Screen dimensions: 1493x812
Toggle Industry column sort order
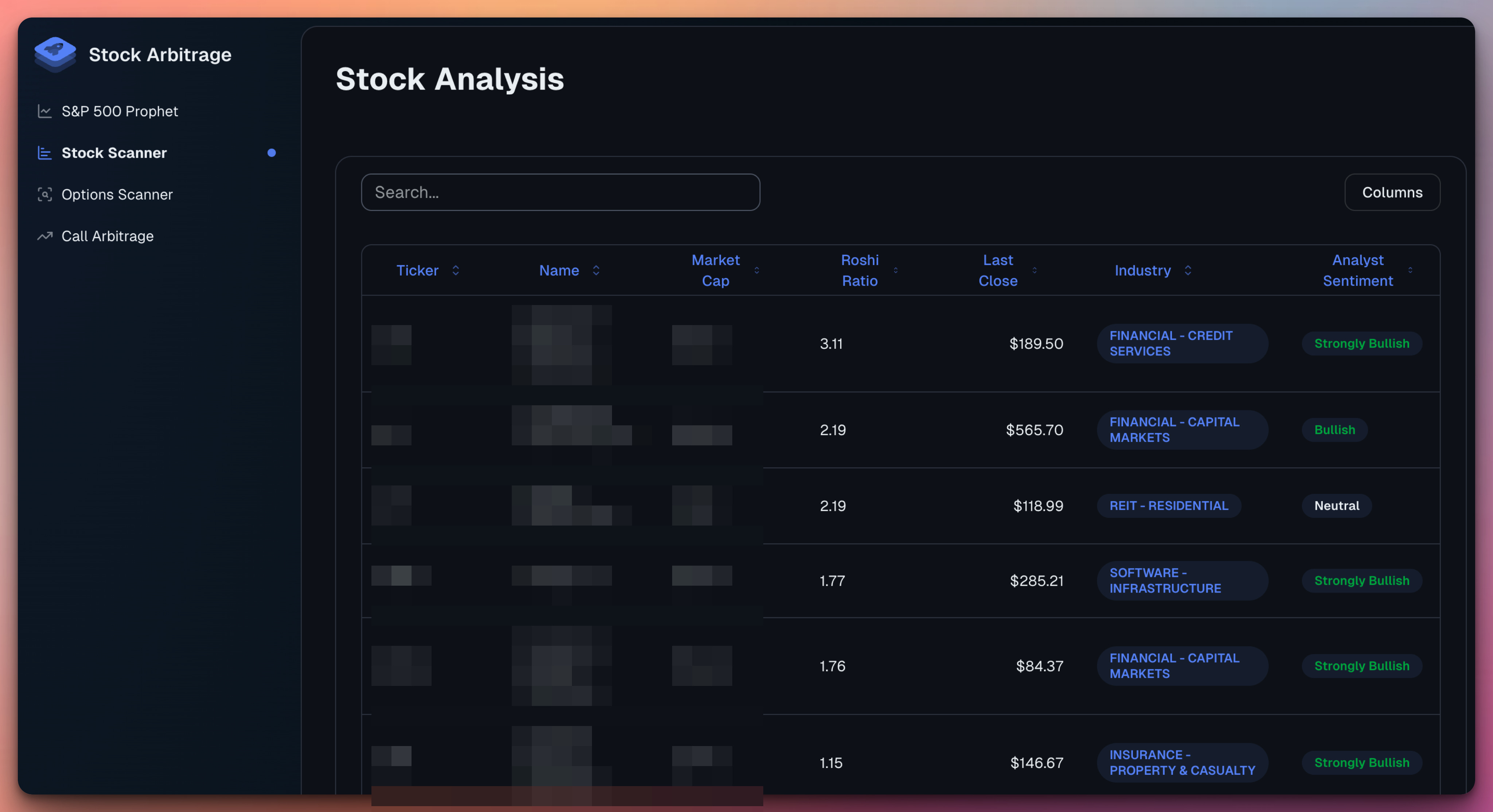[1188, 270]
